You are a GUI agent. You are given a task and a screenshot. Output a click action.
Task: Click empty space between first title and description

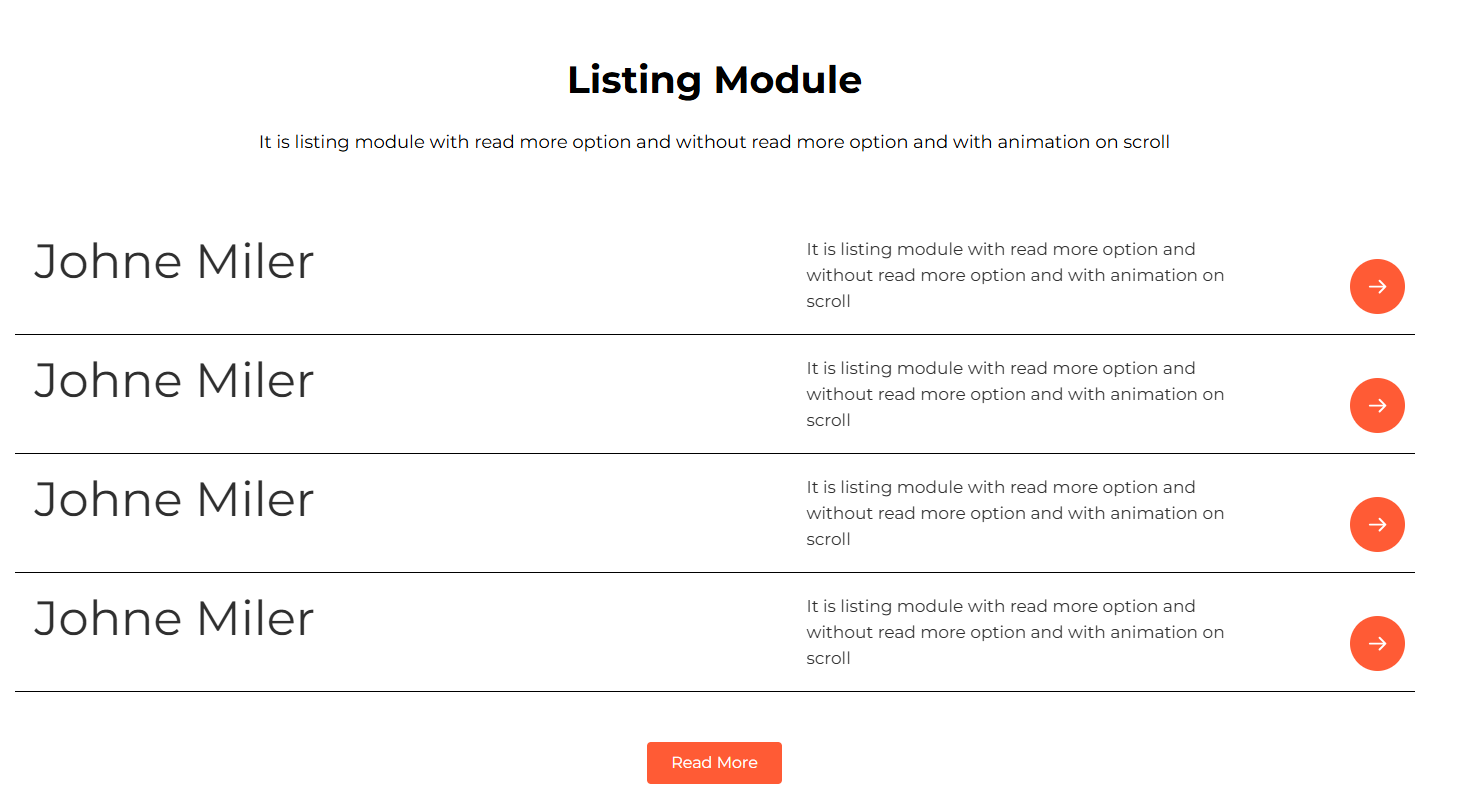[560, 275]
